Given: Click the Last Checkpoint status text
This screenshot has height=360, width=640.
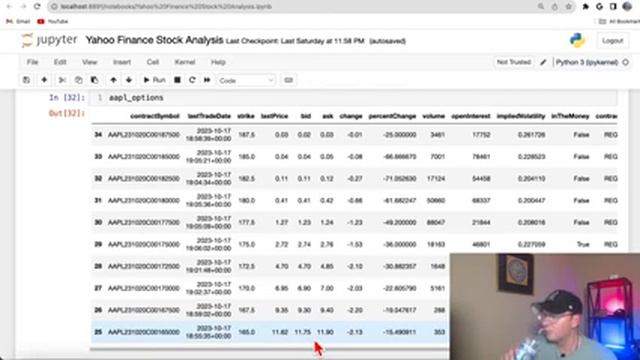Looking at the screenshot, I should [x=295, y=41].
